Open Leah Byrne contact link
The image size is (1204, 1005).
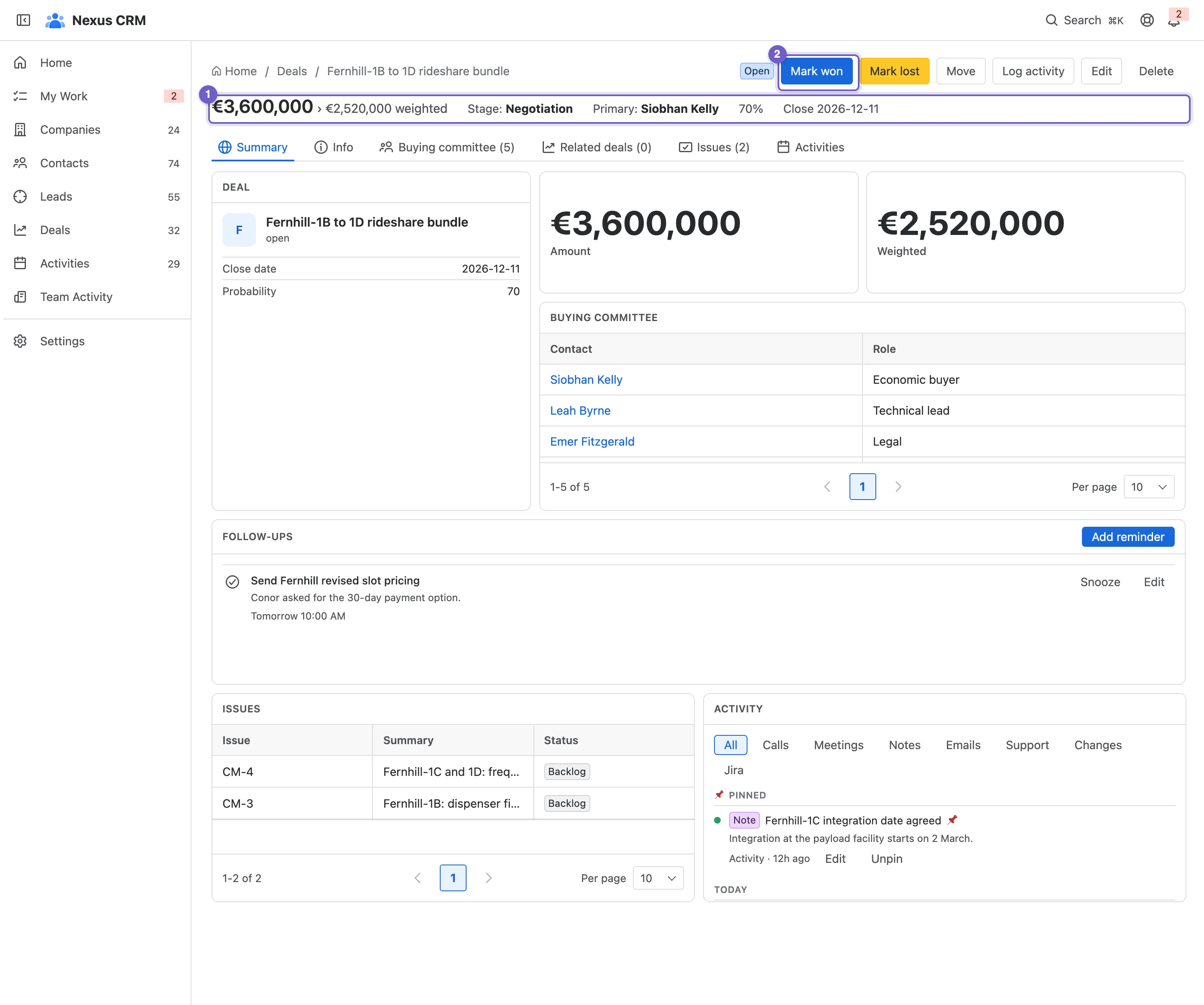tap(580, 411)
